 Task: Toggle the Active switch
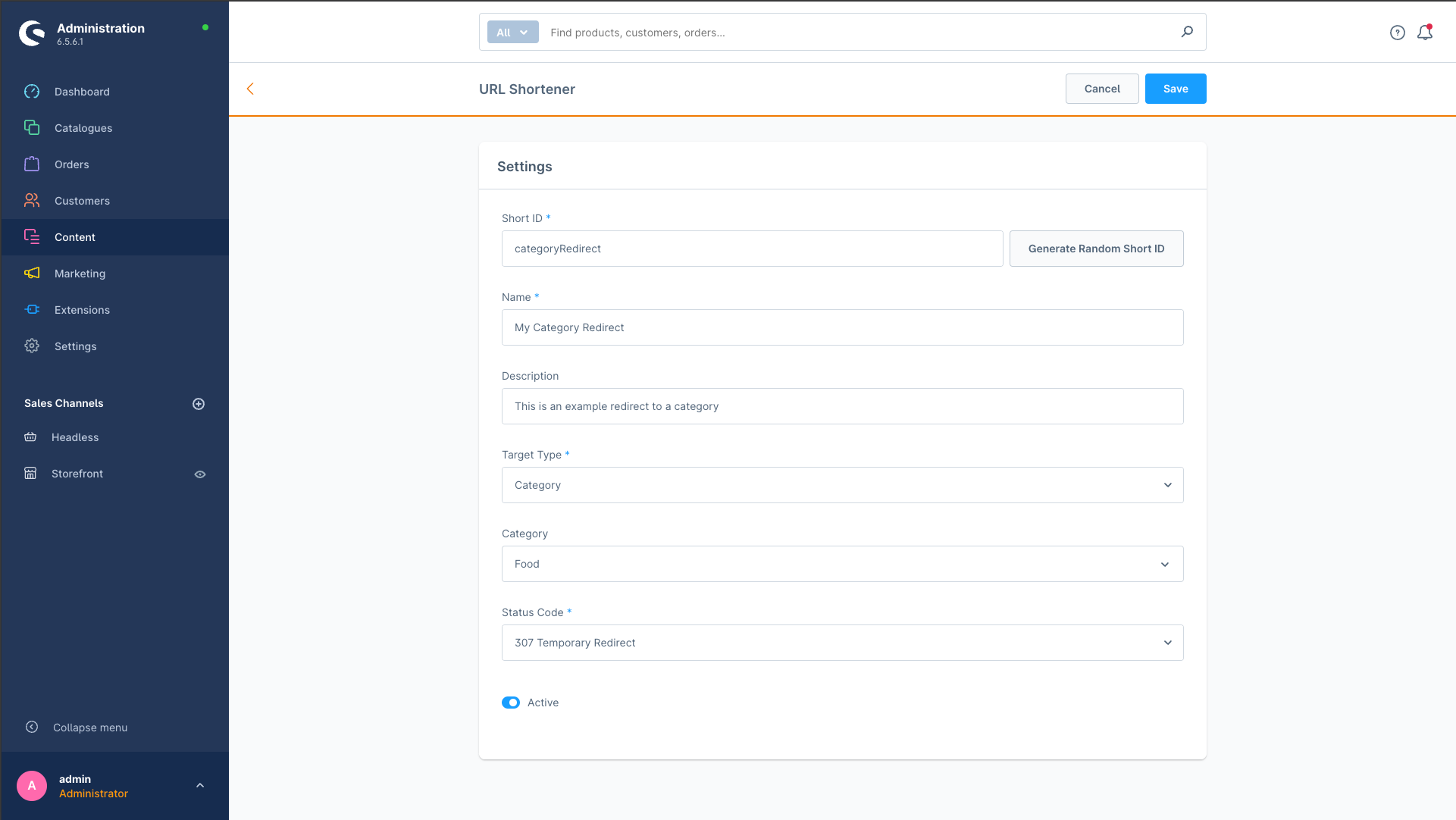511,703
